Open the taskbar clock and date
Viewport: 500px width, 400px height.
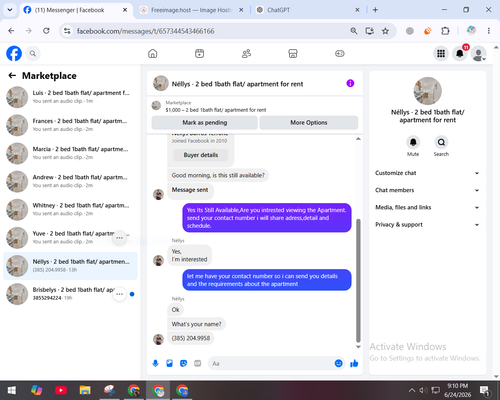coord(457,390)
